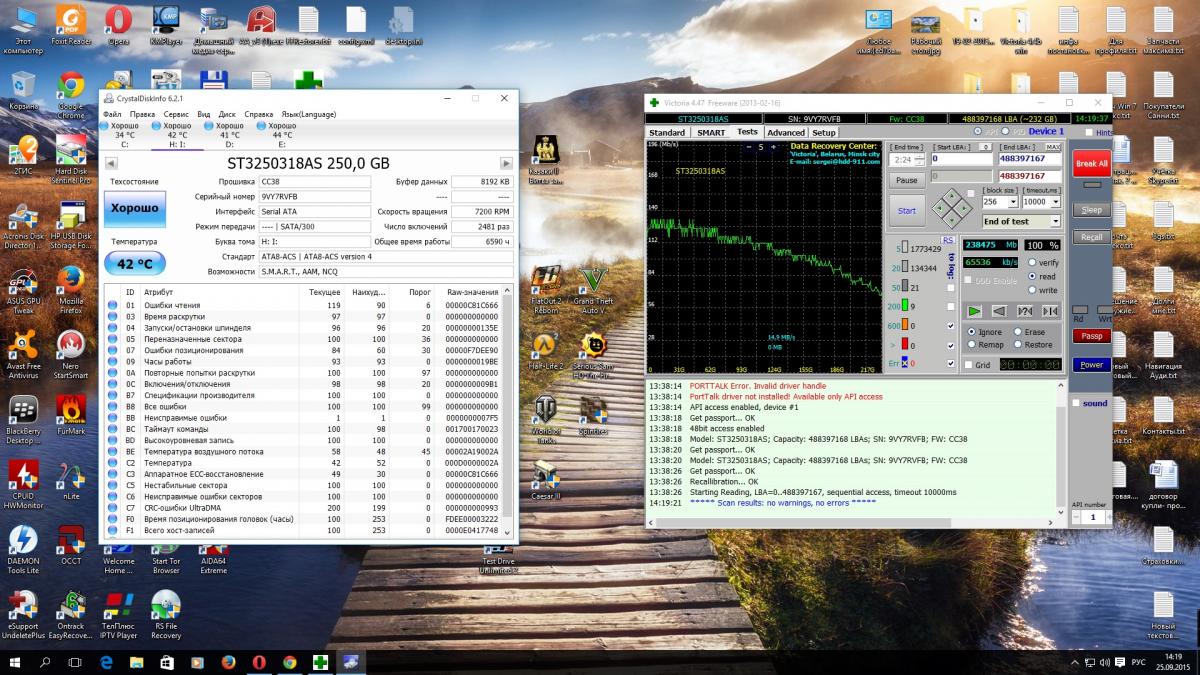Open the Foxit Reader desktop shortcut
This screenshot has width=1200, height=675.
pyautogui.click(x=71, y=24)
